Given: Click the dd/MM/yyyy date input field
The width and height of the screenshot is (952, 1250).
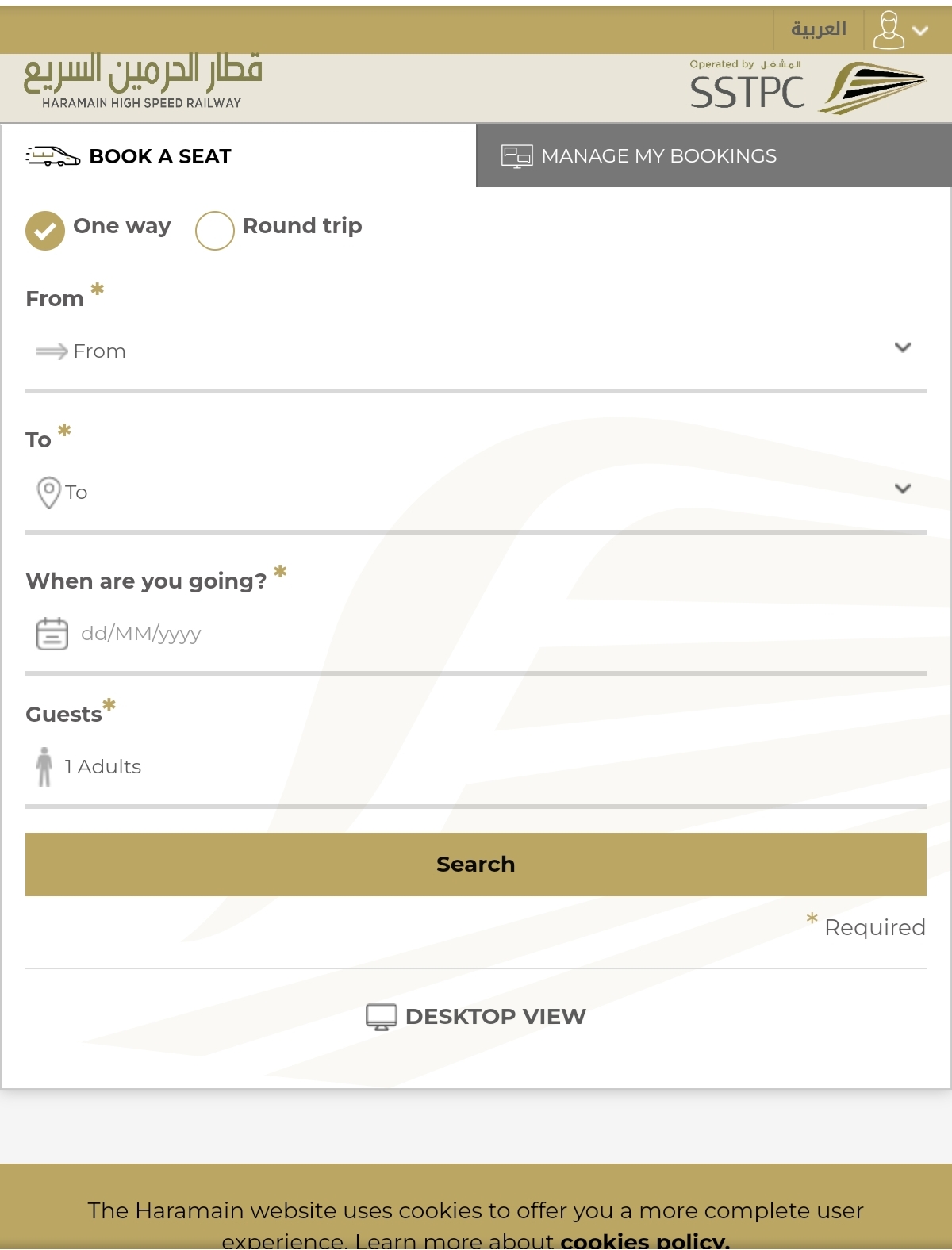Looking at the screenshot, I should [476, 634].
